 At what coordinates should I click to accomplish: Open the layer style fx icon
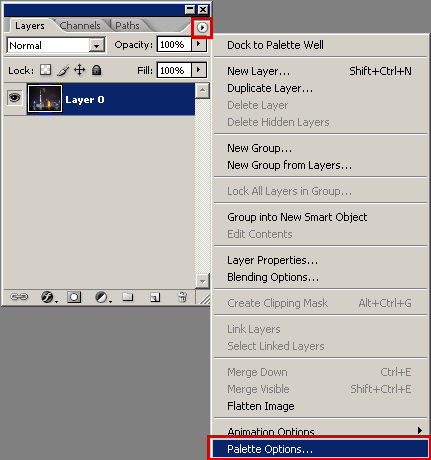point(48,297)
